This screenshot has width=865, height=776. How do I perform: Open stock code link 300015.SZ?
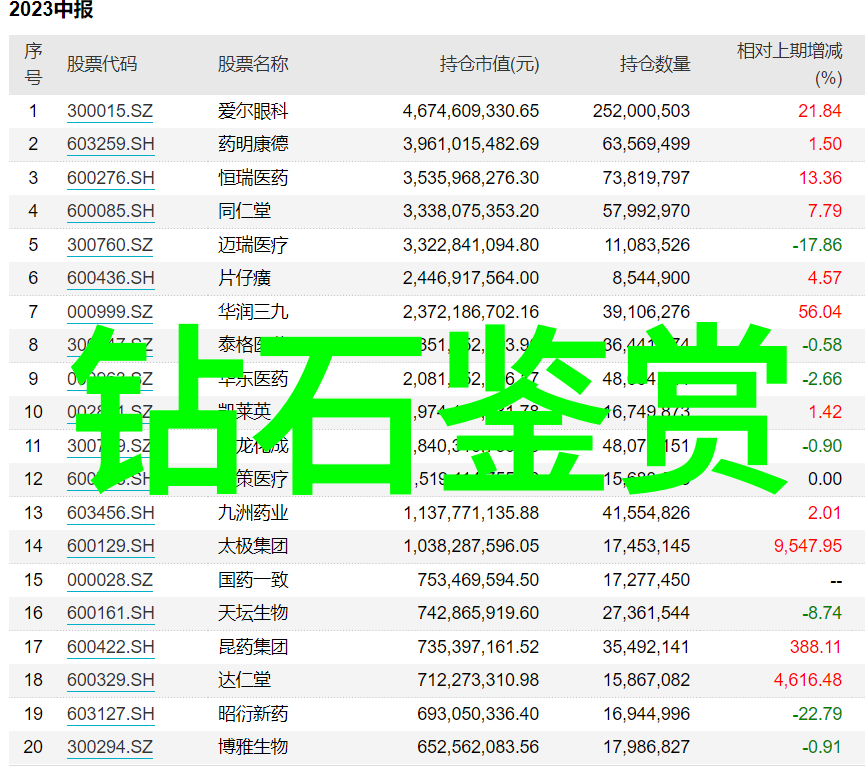(110, 111)
